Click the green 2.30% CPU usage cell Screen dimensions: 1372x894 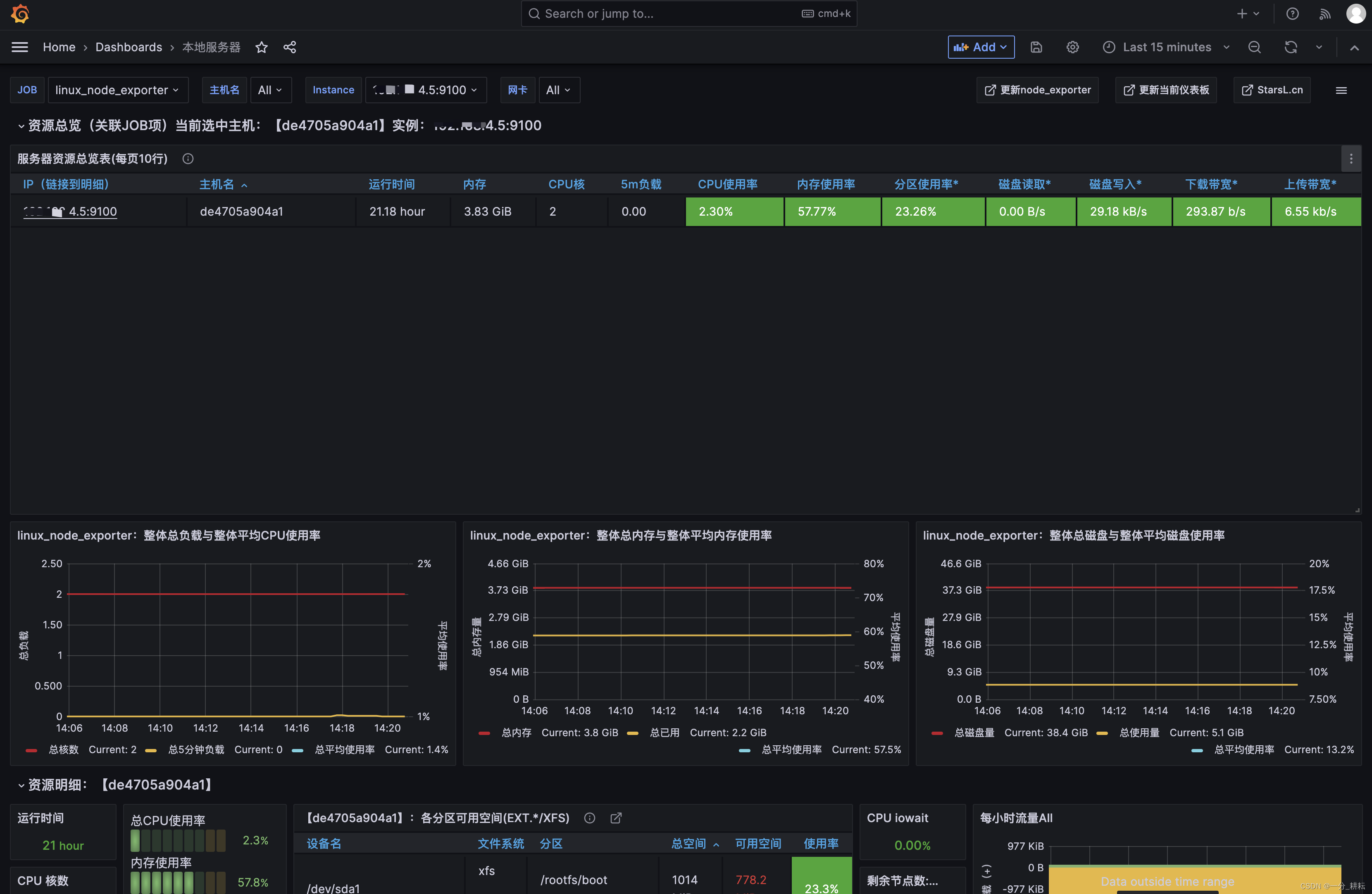[x=734, y=211]
